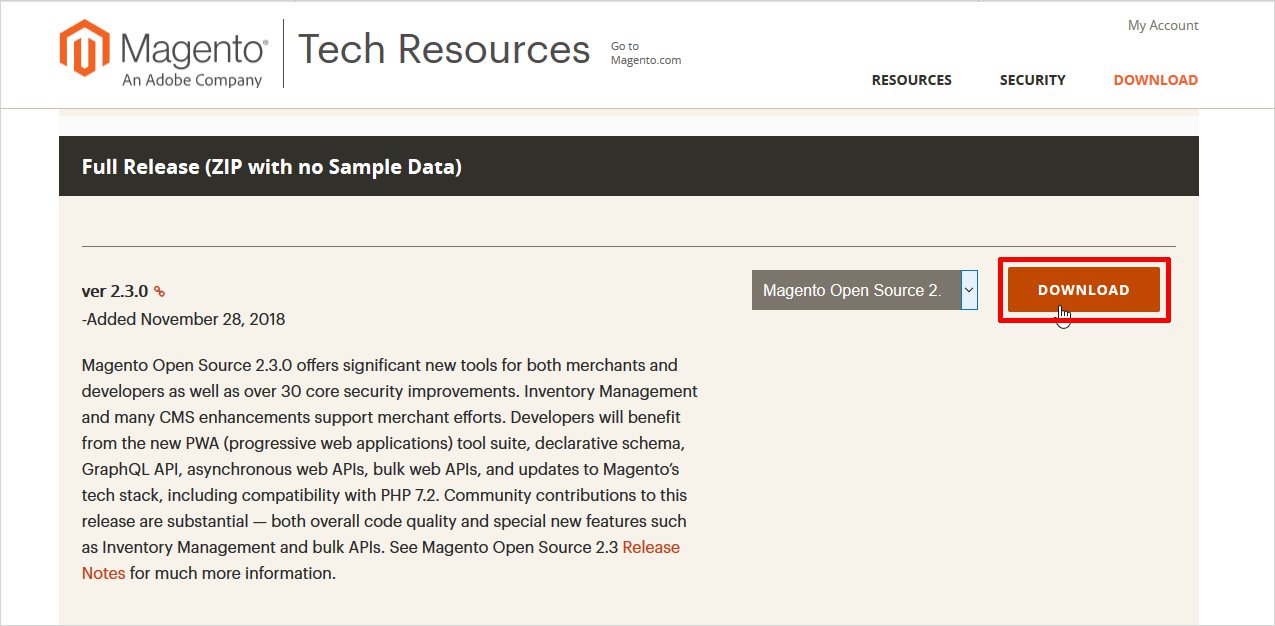Open the Magento Open Source 2. select box
The image size is (1275, 626).
pos(853,290)
